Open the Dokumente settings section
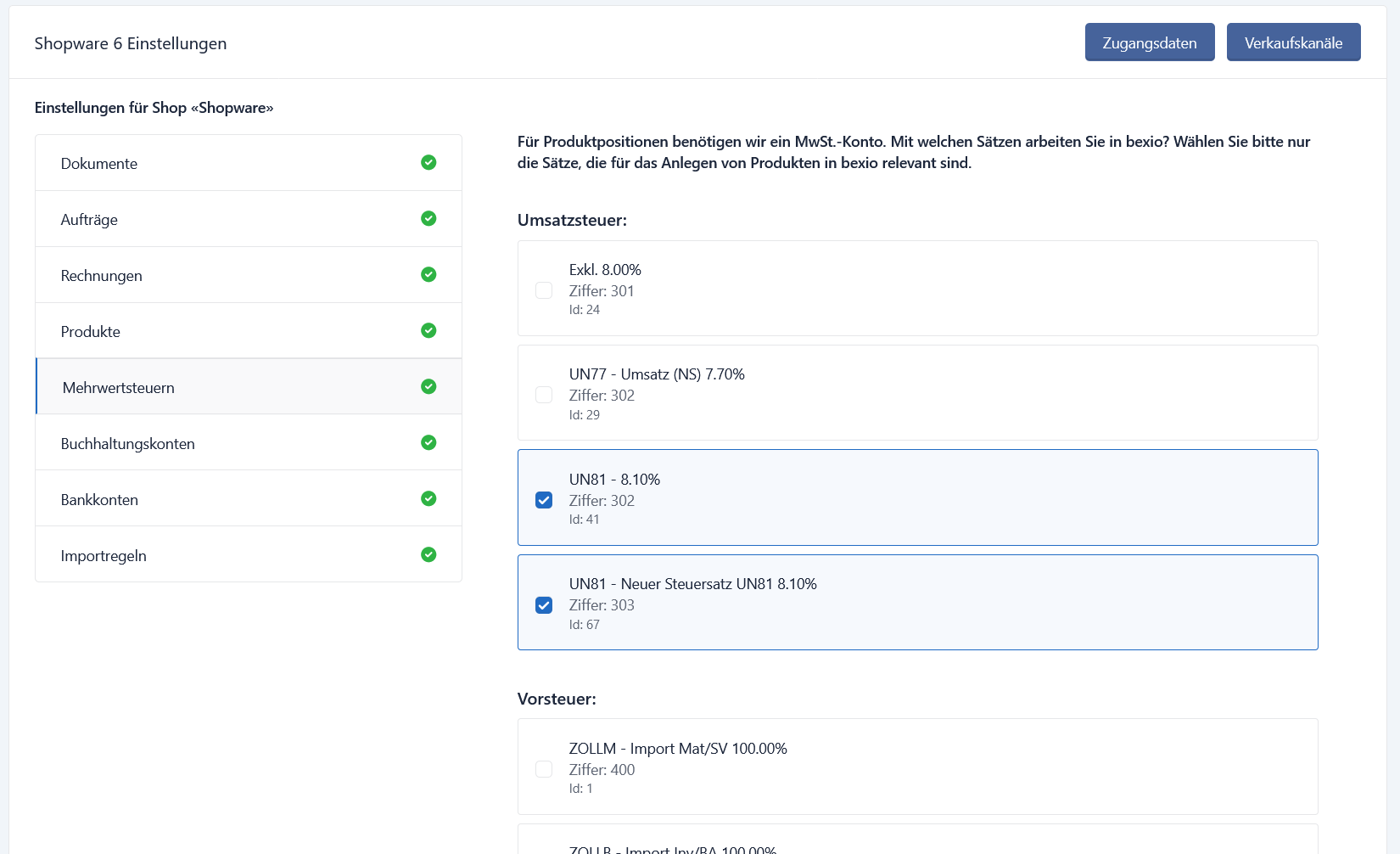Image resolution: width=1400 pixels, height=854 pixels. [x=99, y=164]
